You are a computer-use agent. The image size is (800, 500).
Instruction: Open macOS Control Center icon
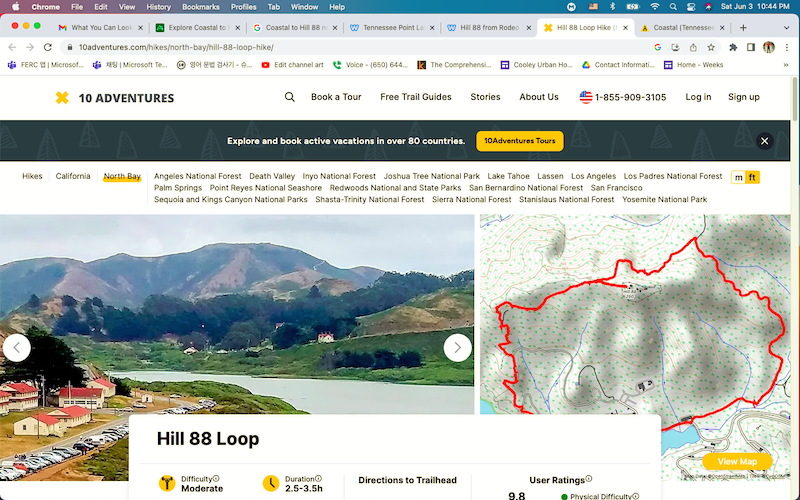[691, 7]
